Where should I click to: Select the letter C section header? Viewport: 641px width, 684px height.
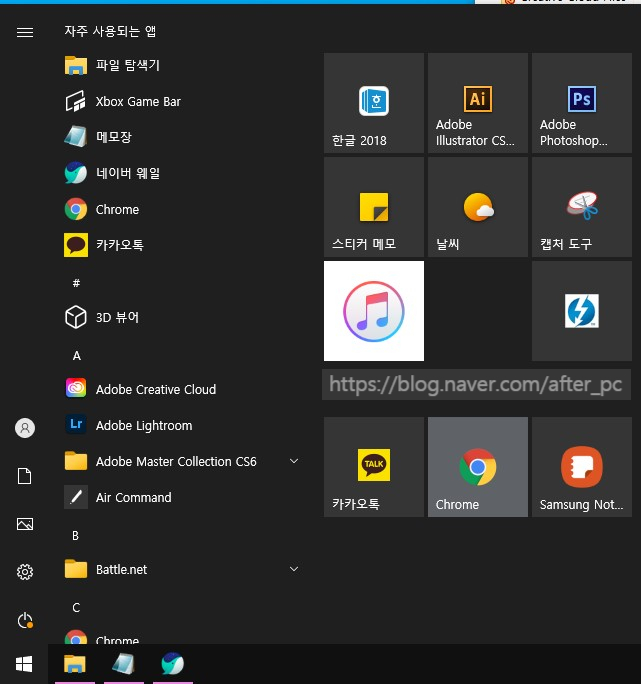click(x=76, y=608)
